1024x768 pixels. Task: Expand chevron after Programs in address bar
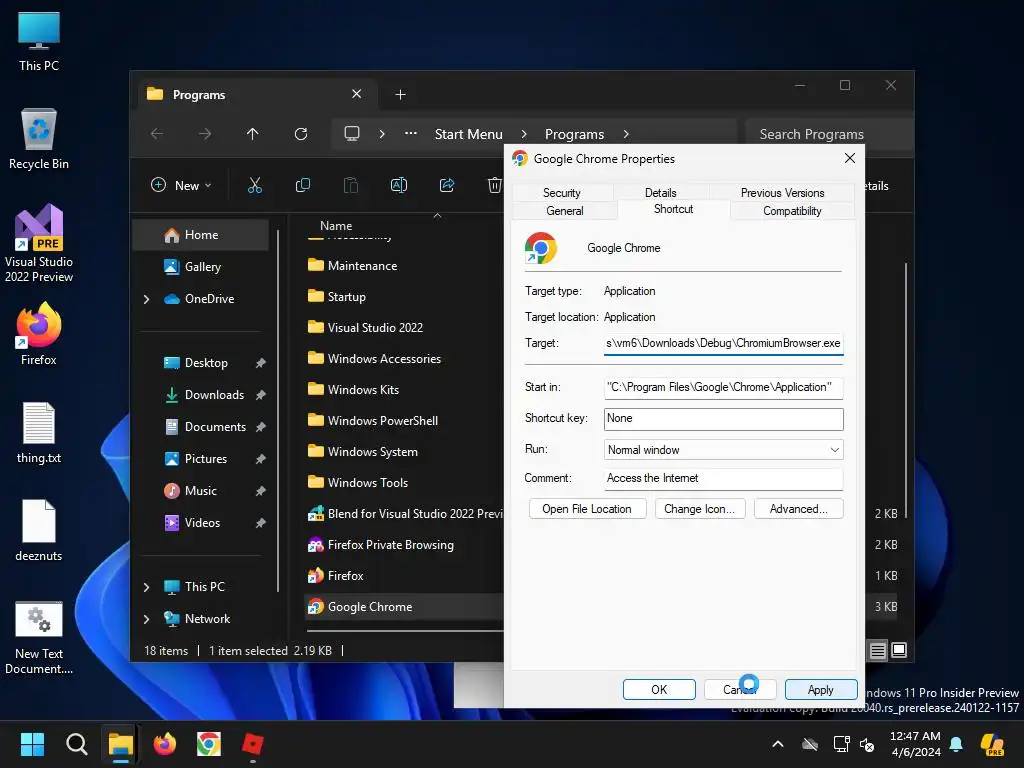tap(626, 134)
